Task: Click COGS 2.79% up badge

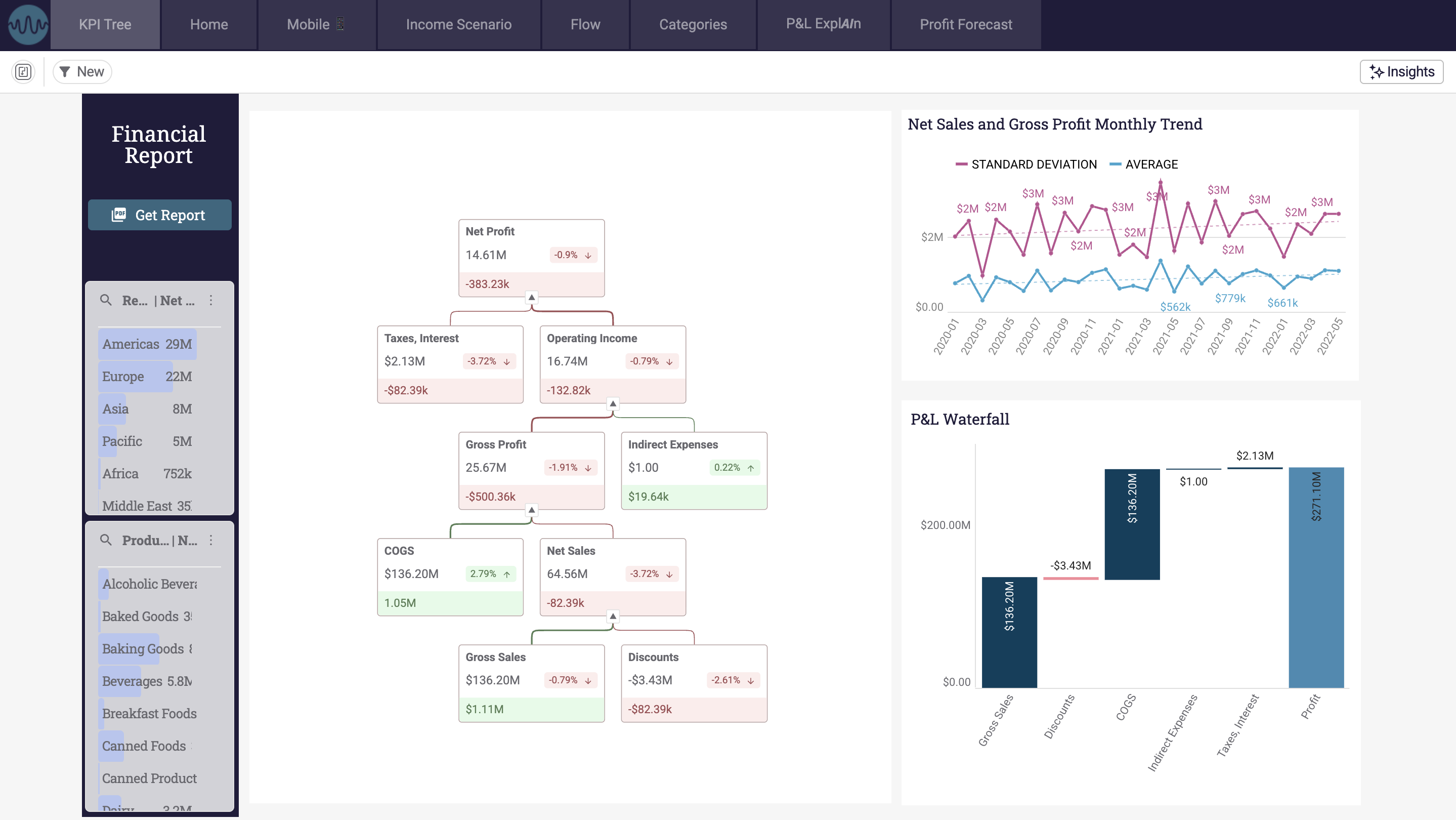Action: (x=490, y=574)
